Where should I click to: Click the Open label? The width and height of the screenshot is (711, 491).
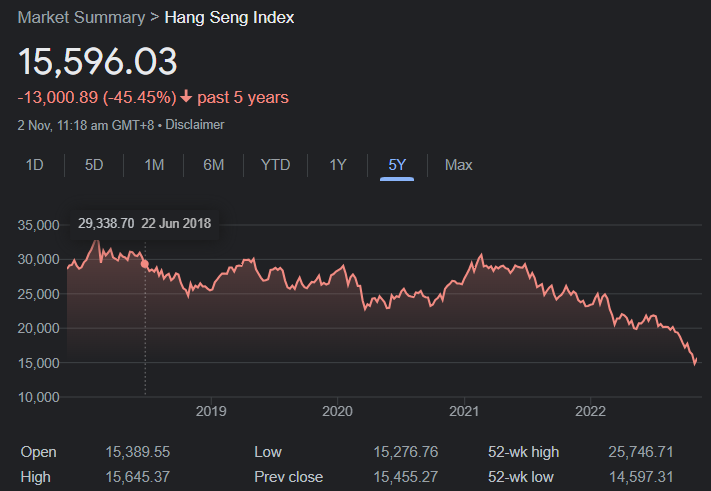coord(39,452)
